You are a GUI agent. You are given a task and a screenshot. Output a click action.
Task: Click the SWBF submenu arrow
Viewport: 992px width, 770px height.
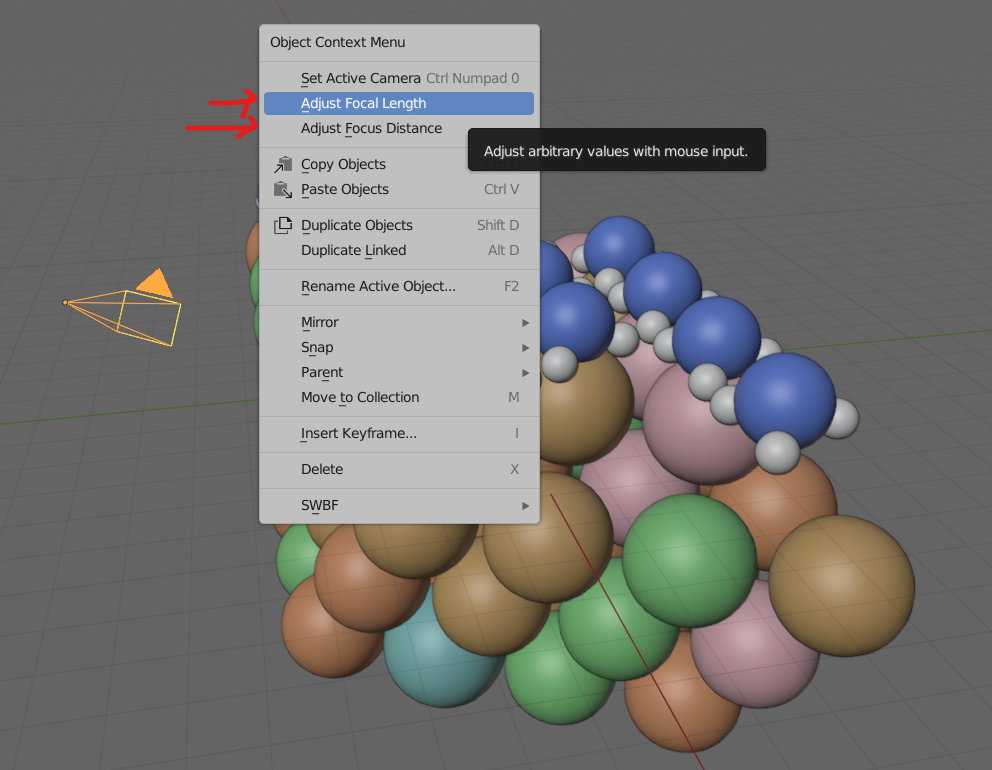(x=525, y=506)
